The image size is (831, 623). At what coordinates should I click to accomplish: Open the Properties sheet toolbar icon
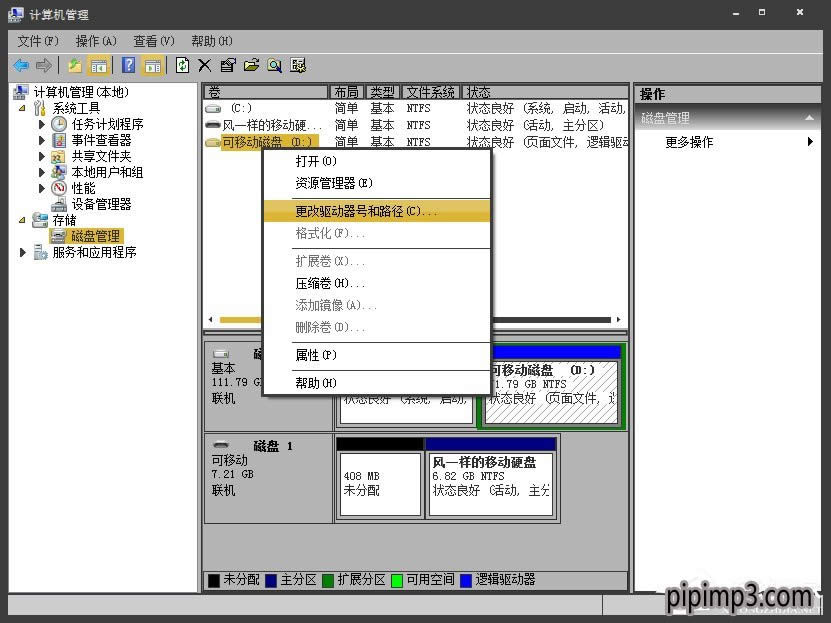(230, 65)
